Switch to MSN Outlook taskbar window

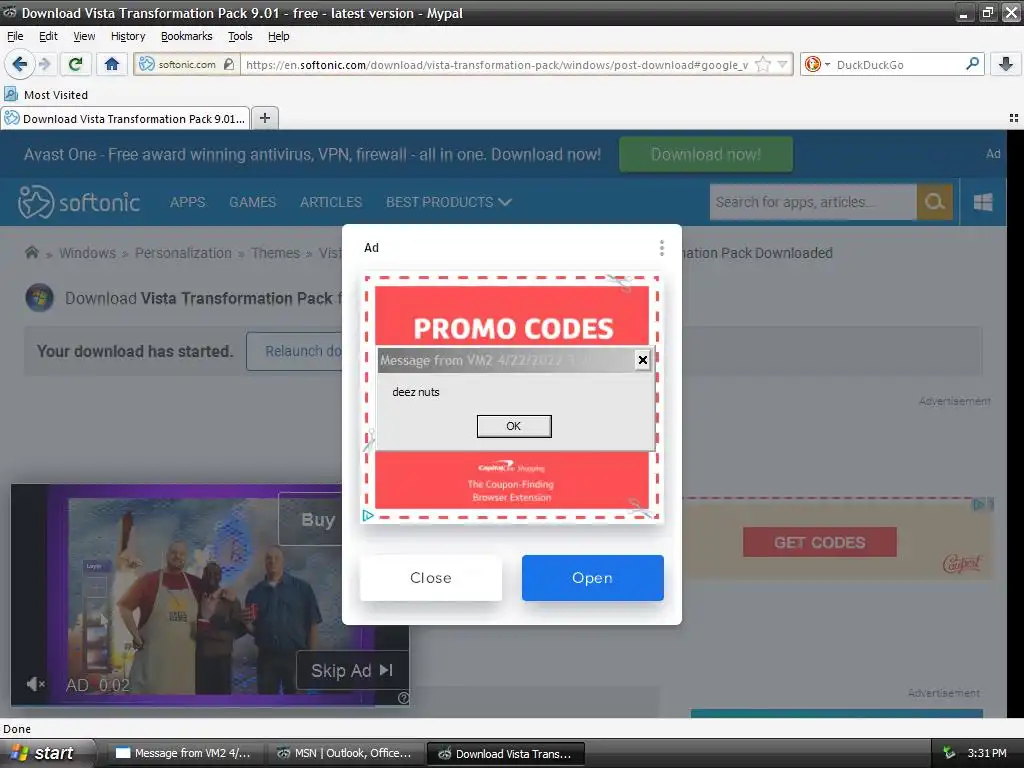344,754
